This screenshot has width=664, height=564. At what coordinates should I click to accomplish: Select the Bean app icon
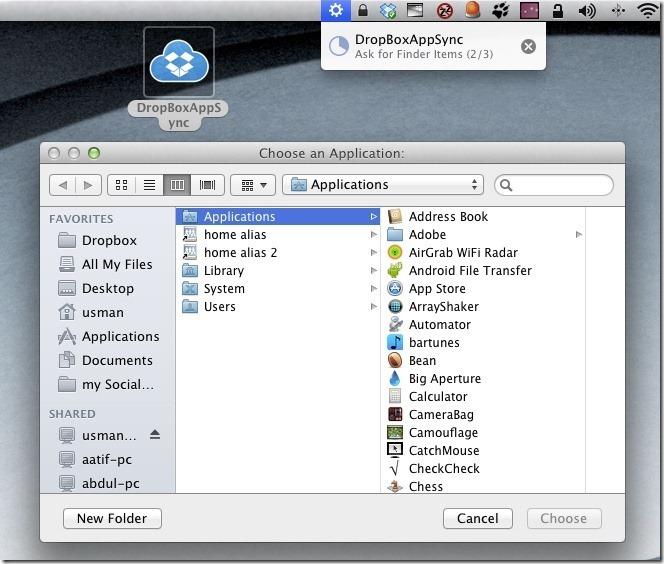(x=395, y=360)
